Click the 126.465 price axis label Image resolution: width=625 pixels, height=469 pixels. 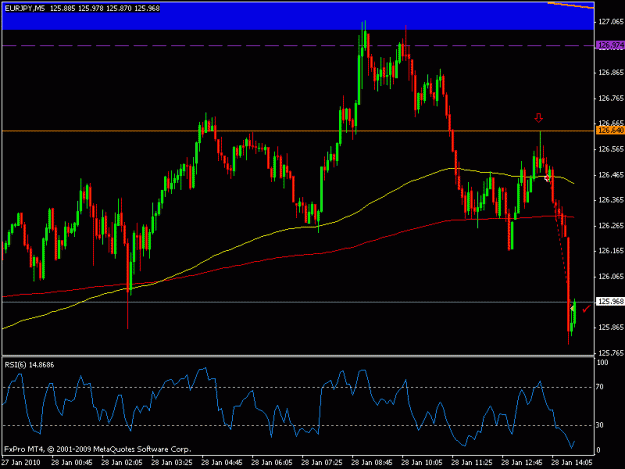click(x=611, y=175)
